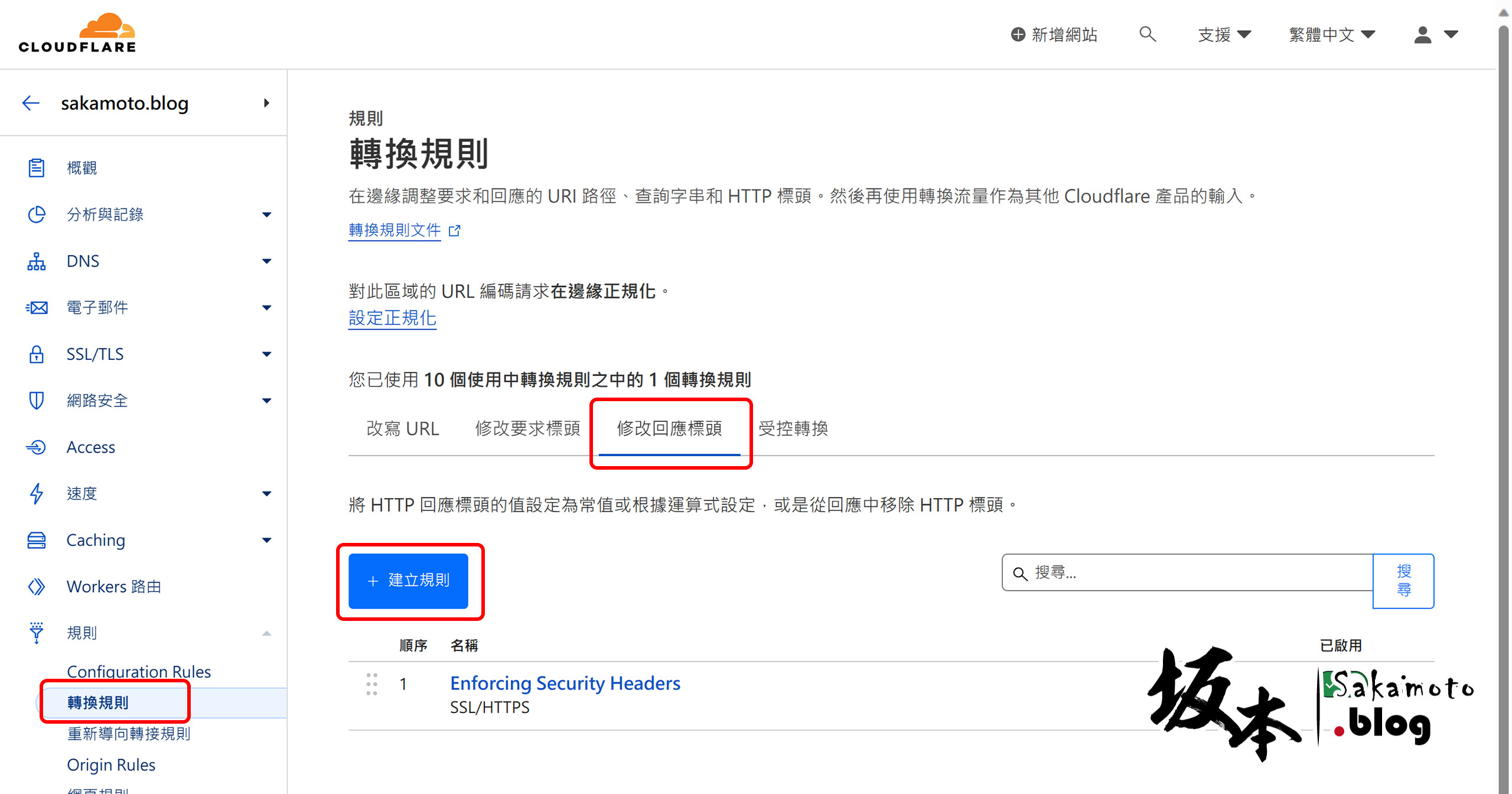Expand the Caching sidebar section
This screenshot has height=794, width=1512.
coord(266,540)
